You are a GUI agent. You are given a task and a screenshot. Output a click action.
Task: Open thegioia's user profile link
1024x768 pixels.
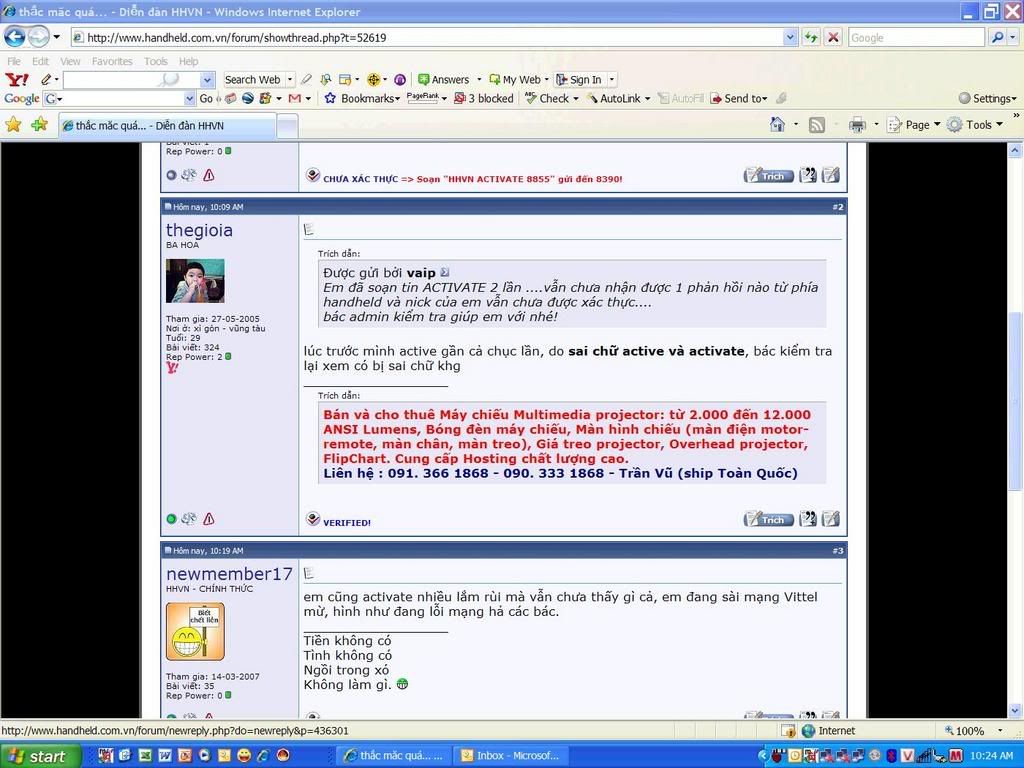(x=199, y=230)
